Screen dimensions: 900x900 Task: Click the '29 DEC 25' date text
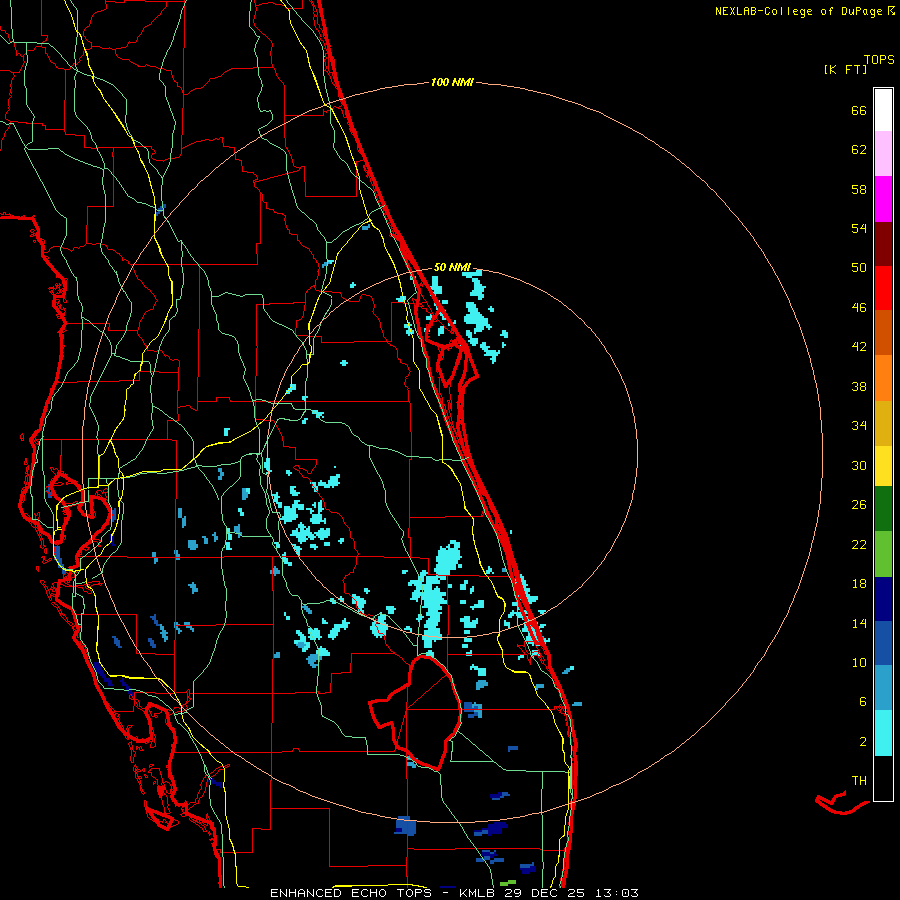546,893
